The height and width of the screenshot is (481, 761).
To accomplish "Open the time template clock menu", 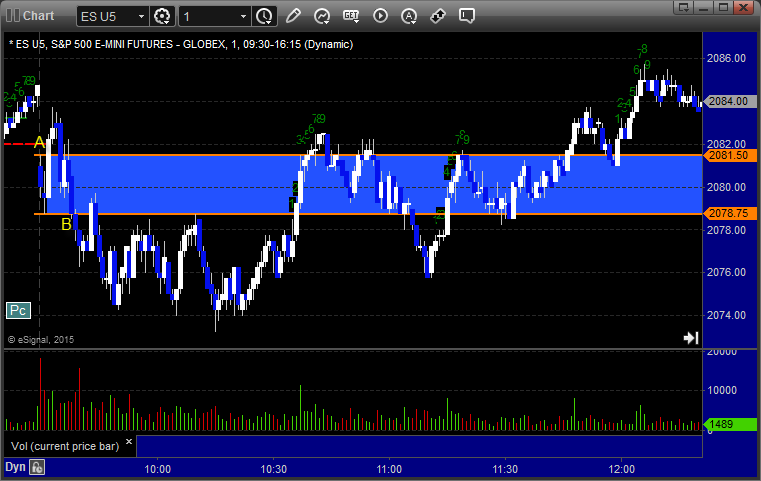I will [x=265, y=16].
